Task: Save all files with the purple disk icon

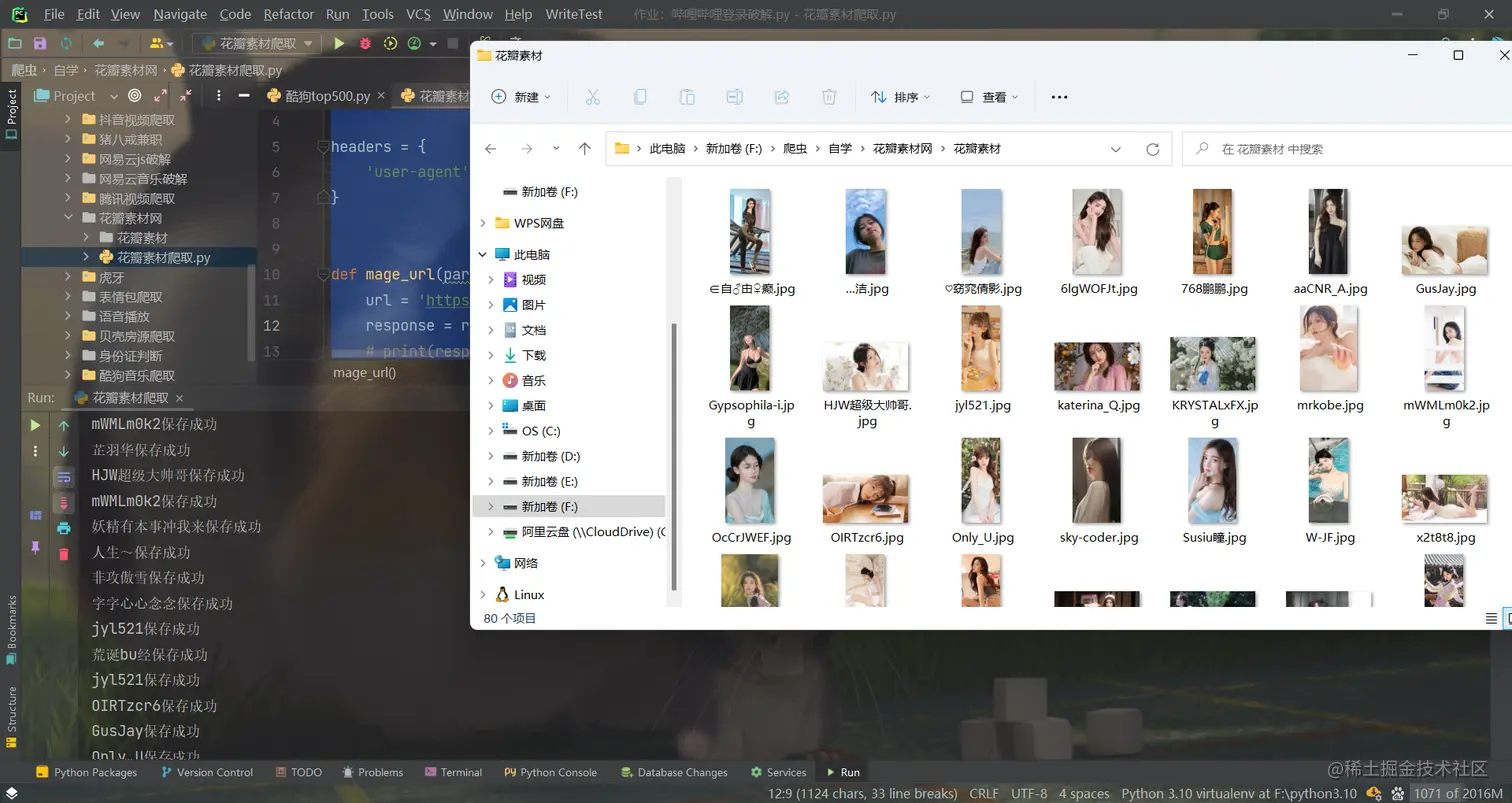Action: point(40,43)
